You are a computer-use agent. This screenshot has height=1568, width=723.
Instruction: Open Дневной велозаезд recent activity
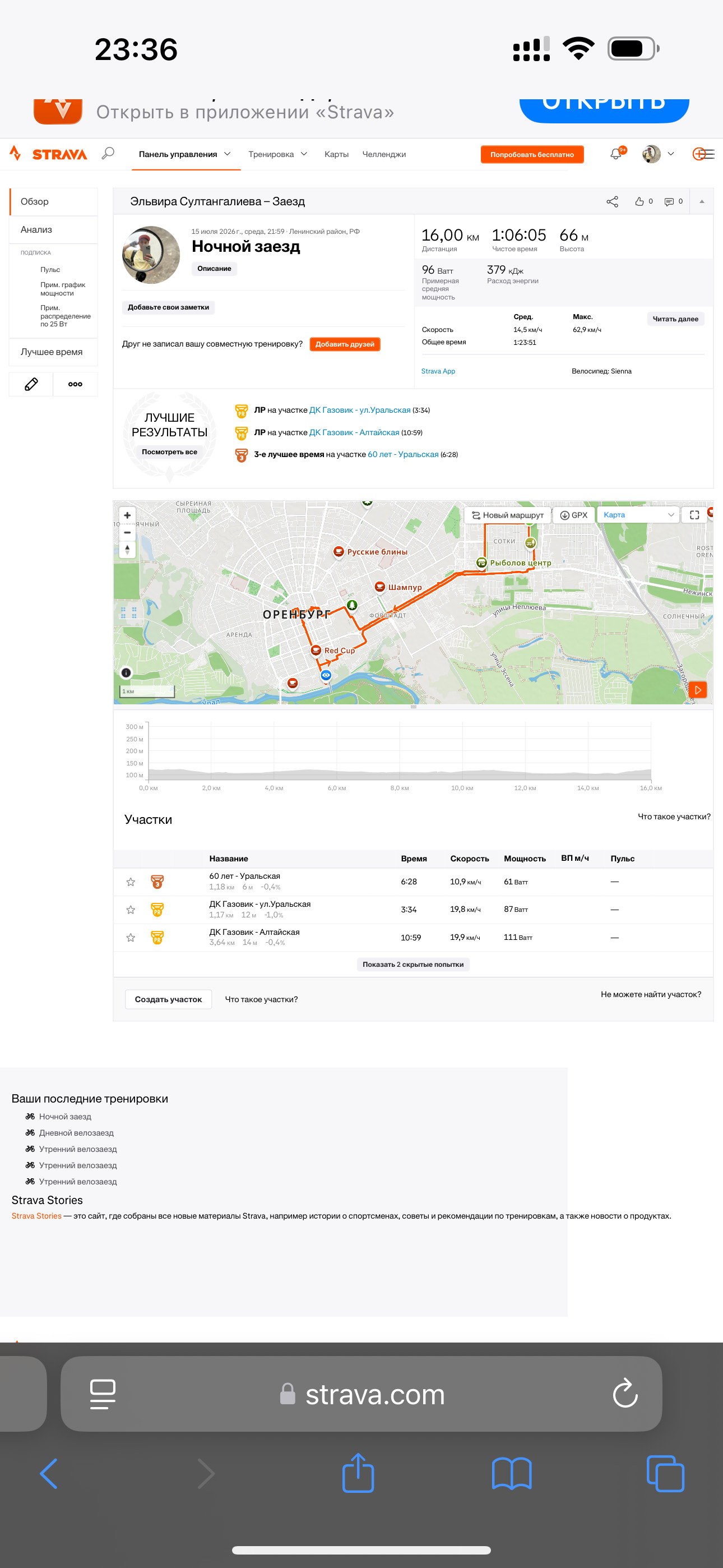(x=76, y=1133)
